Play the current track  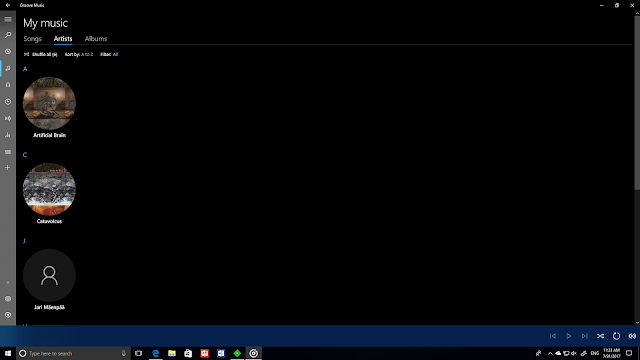pyautogui.click(x=569, y=336)
